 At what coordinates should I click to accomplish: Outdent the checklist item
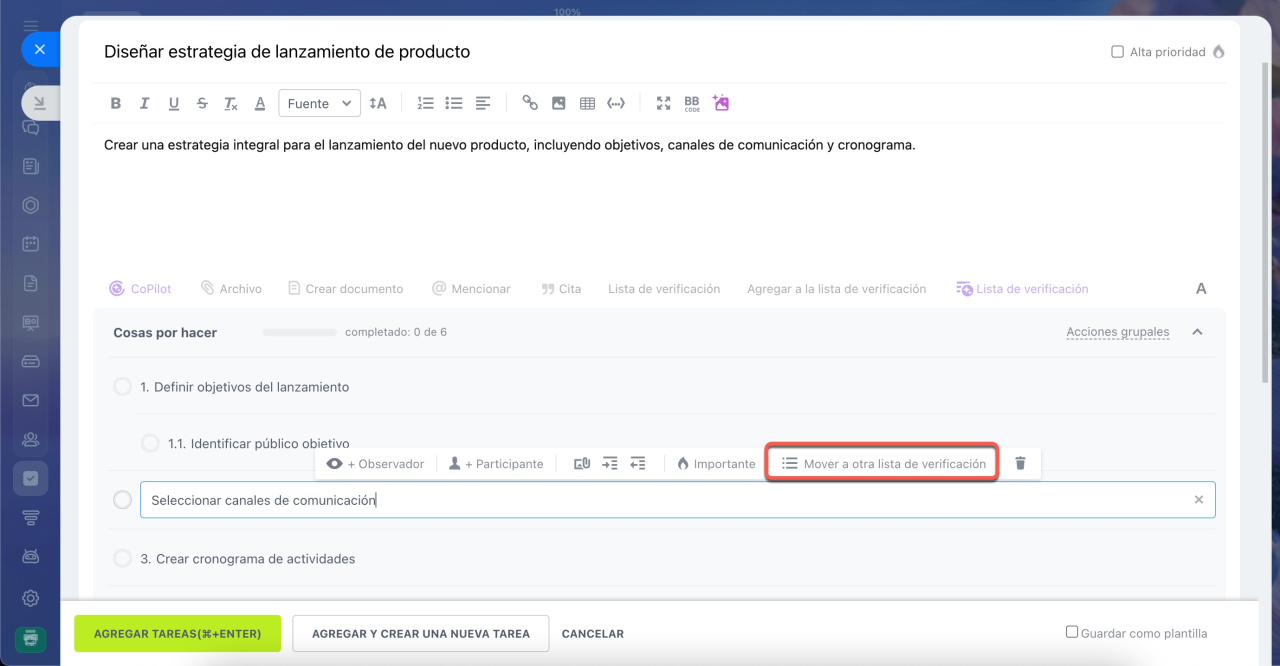coord(638,464)
